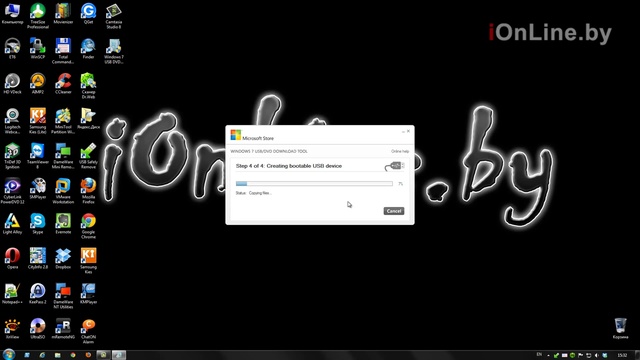Launch KeePass 2 desktop icon
Image resolution: width=640 pixels, height=360 pixels.
(x=38, y=293)
